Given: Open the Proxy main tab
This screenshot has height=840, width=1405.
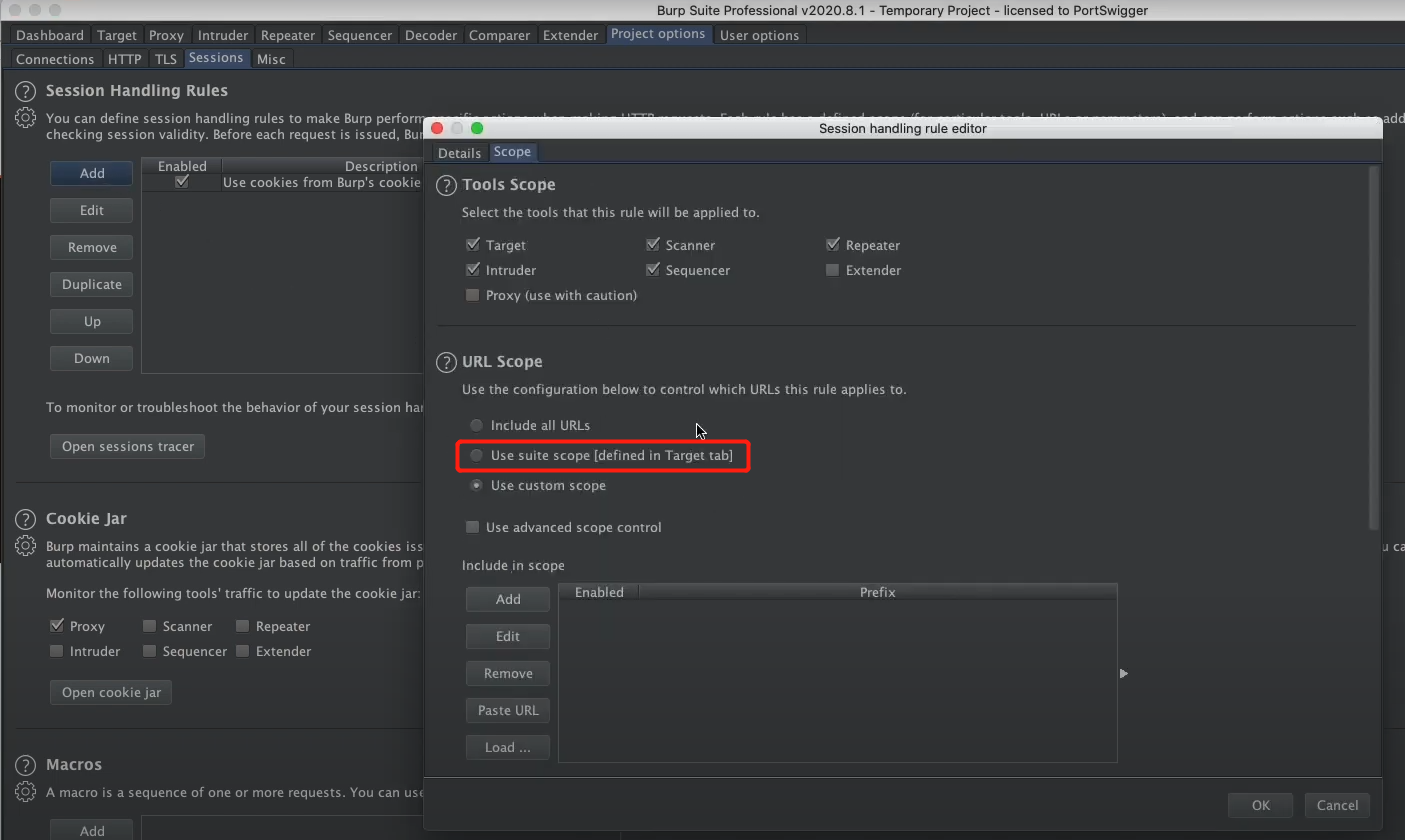Looking at the screenshot, I should click(166, 35).
